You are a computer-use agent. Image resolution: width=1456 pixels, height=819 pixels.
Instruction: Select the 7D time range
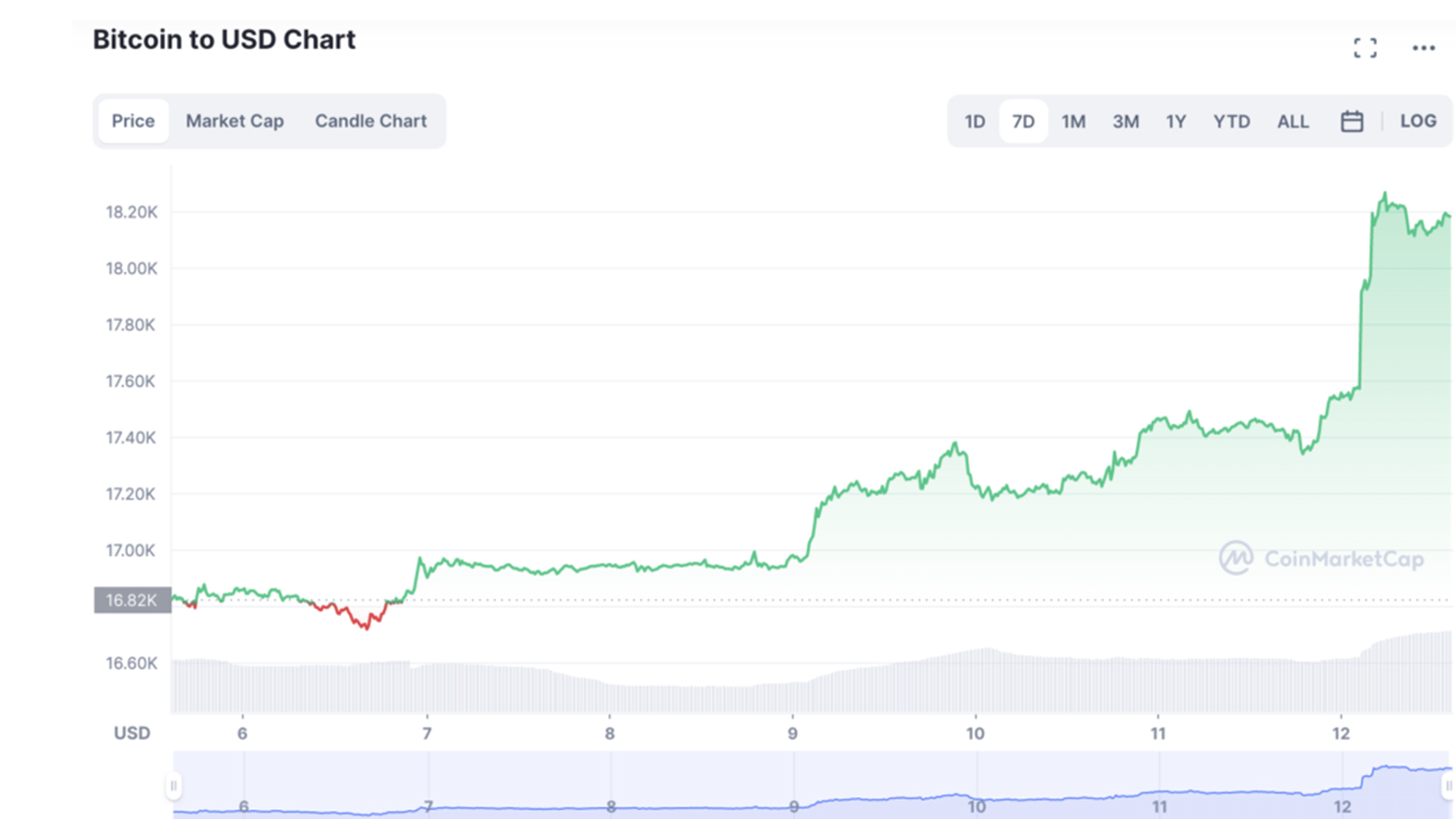[x=1023, y=121]
